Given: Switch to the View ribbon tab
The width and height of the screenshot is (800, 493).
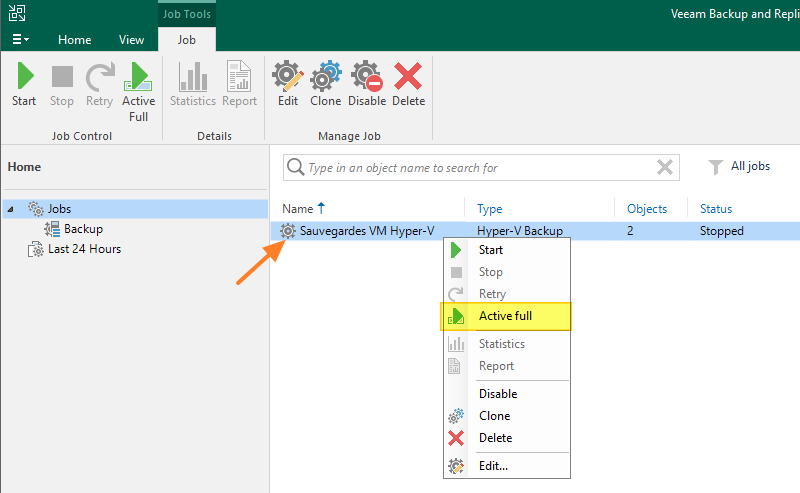Looking at the screenshot, I should tap(131, 40).
